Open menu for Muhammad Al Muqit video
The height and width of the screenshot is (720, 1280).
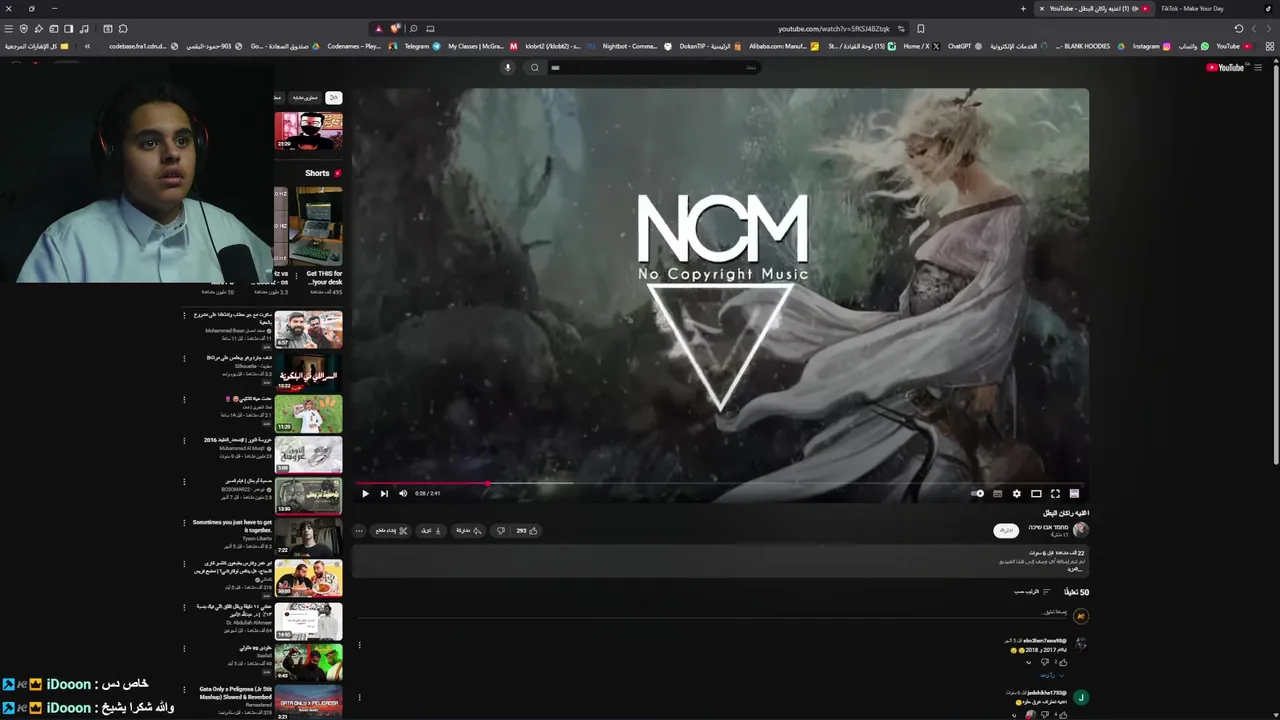(x=184, y=441)
